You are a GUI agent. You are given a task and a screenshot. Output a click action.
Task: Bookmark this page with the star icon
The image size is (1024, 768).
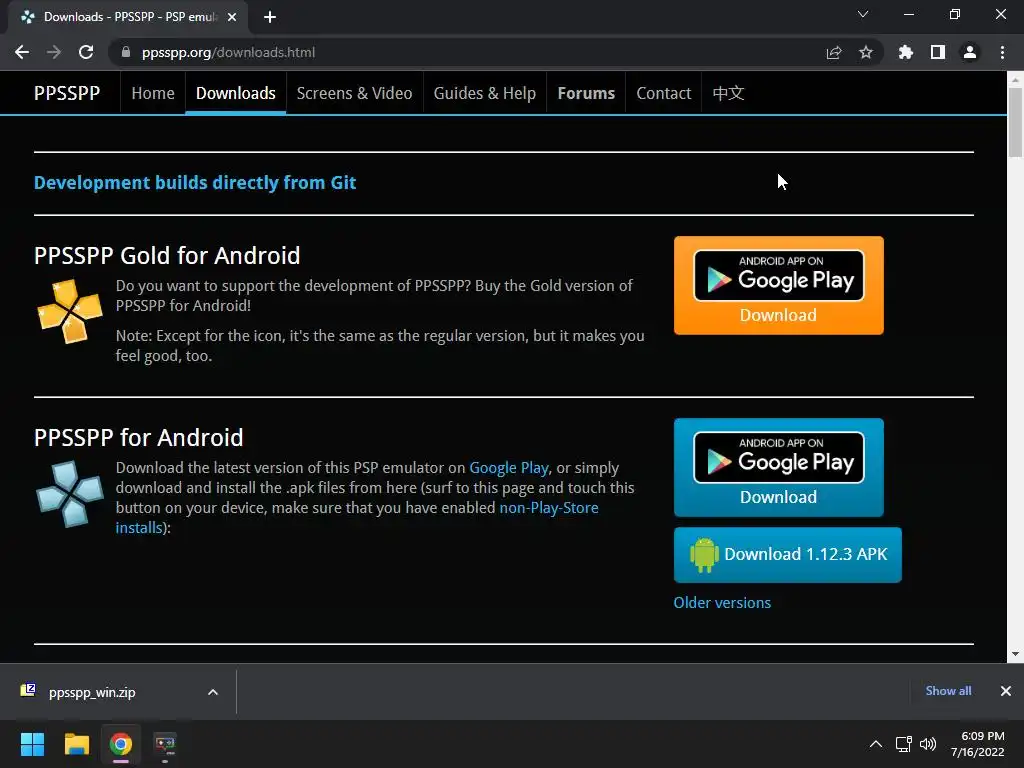[865, 52]
